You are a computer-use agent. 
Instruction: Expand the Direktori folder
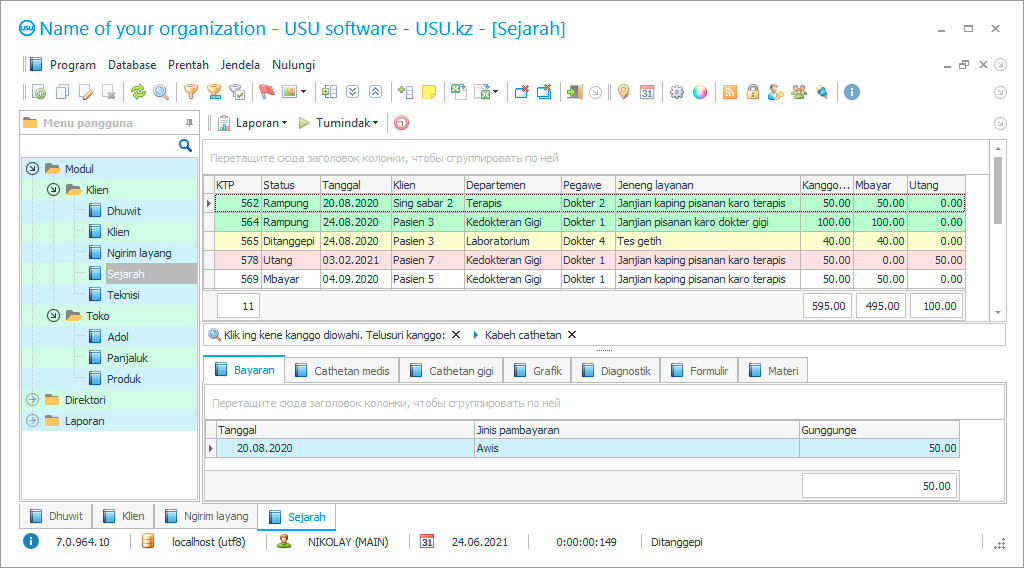pos(32,400)
